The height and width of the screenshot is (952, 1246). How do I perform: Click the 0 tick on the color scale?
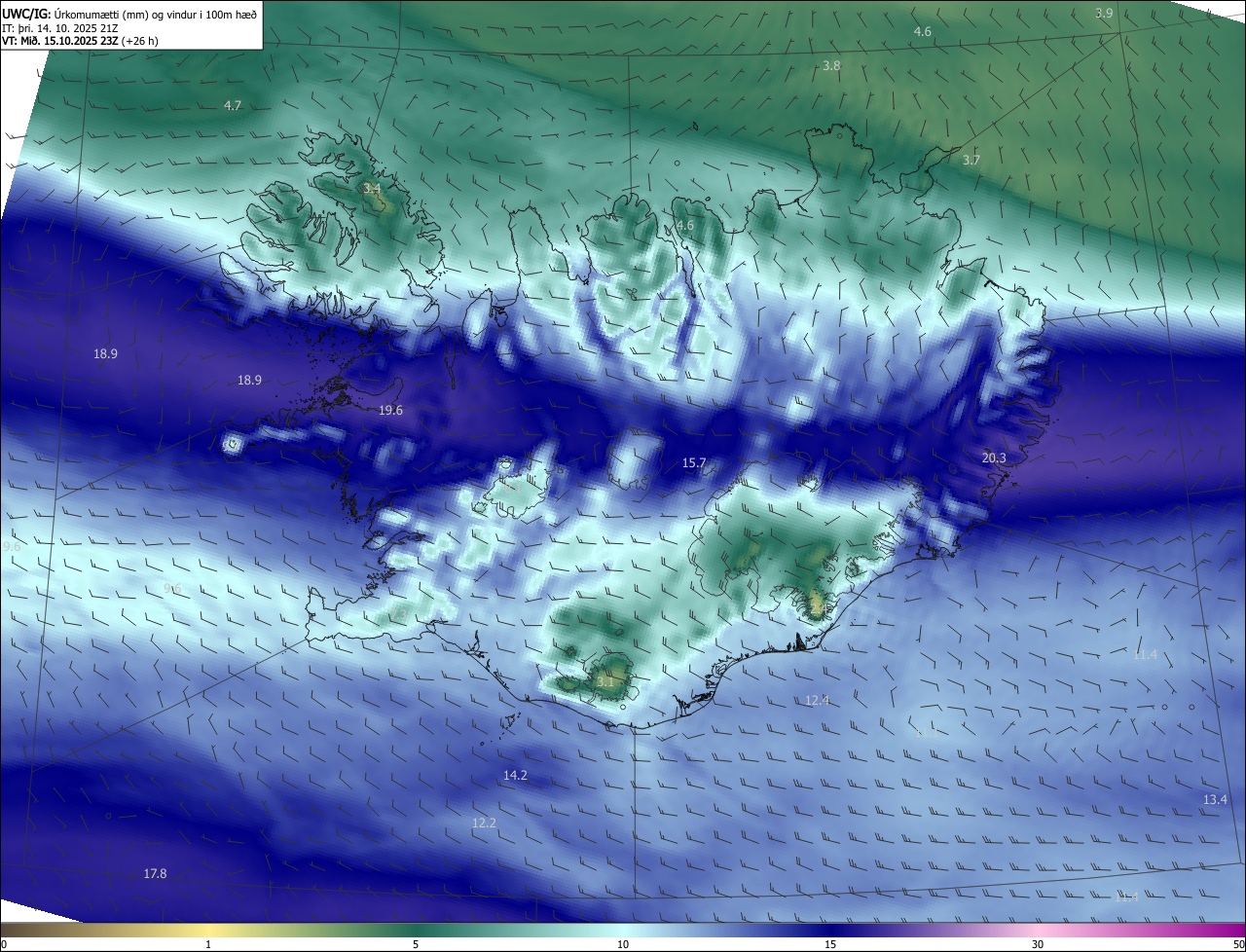tap(4, 944)
